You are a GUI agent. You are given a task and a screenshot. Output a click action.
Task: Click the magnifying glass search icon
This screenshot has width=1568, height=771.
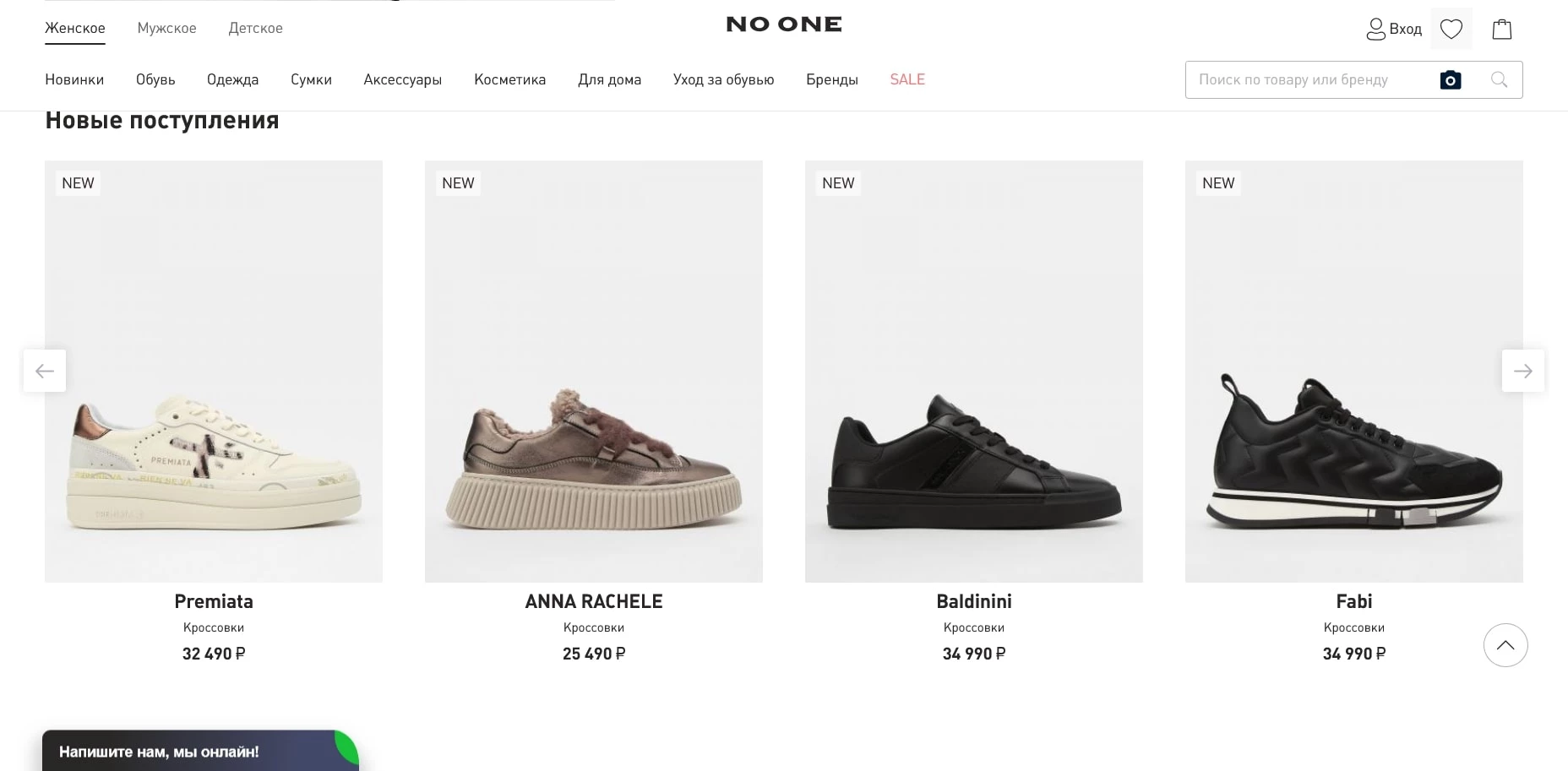click(1499, 80)
